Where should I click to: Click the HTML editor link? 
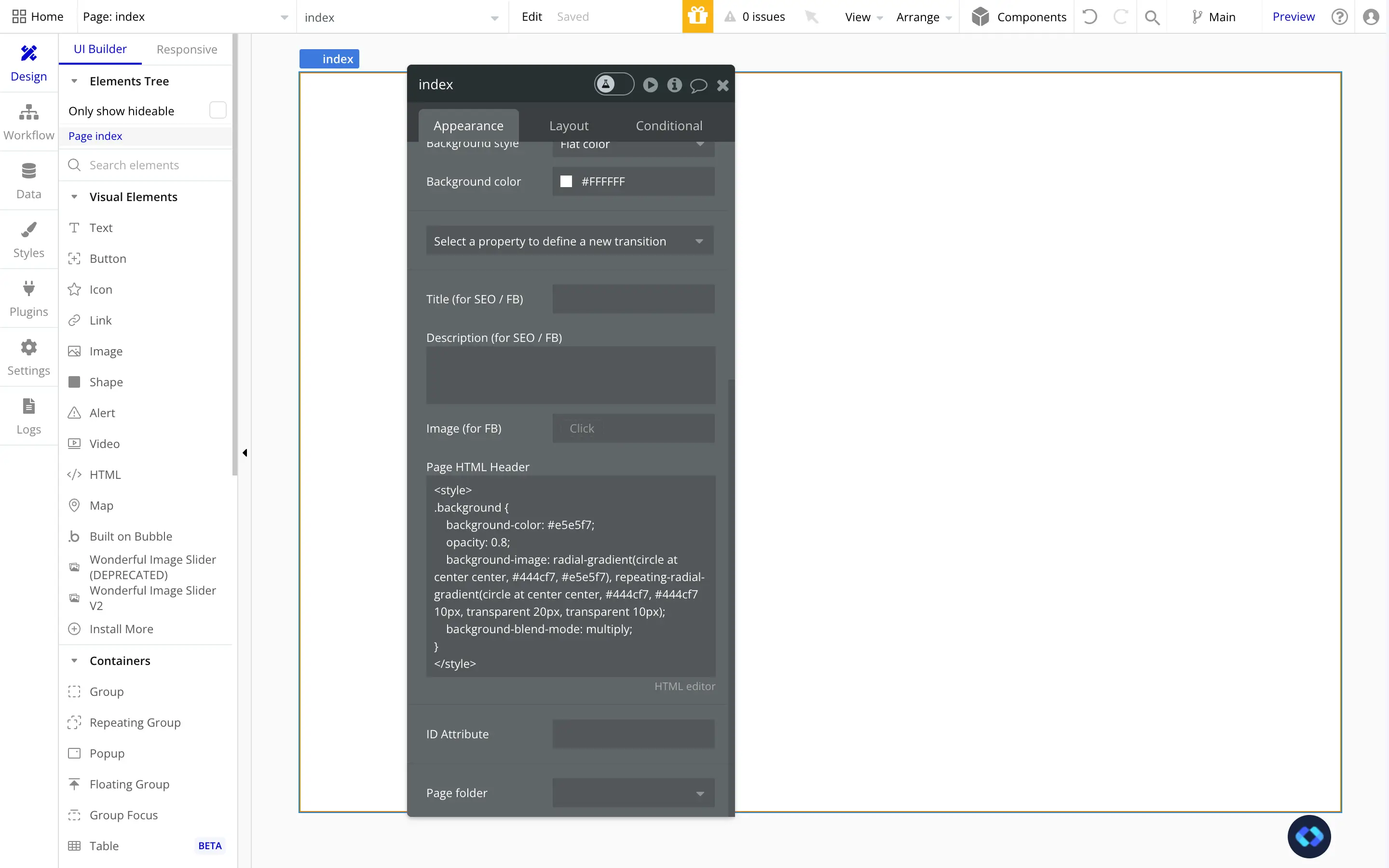(684, 686)
